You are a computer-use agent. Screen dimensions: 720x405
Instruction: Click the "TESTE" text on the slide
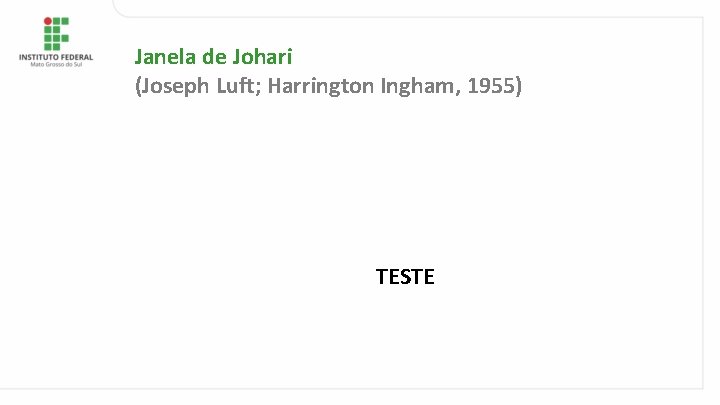coord(405,277)
